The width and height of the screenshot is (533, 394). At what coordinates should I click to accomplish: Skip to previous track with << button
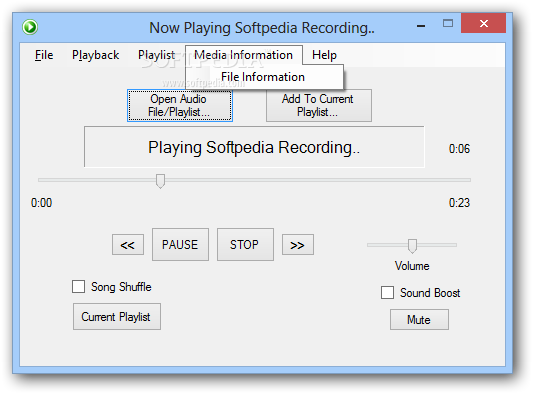(x=128, y=244)
